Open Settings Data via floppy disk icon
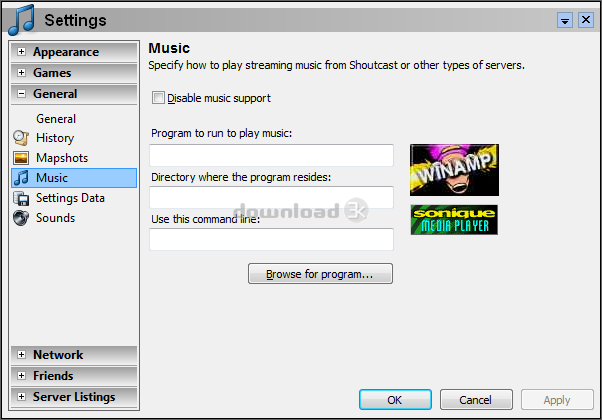The image size is (602, 420). [21, 198]
